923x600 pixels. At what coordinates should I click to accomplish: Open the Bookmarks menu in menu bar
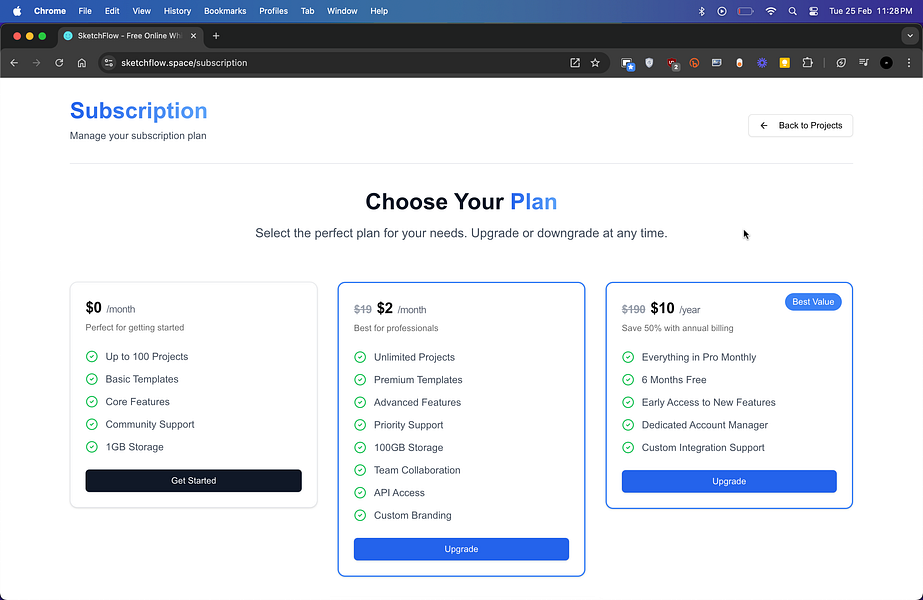[225, 11]
